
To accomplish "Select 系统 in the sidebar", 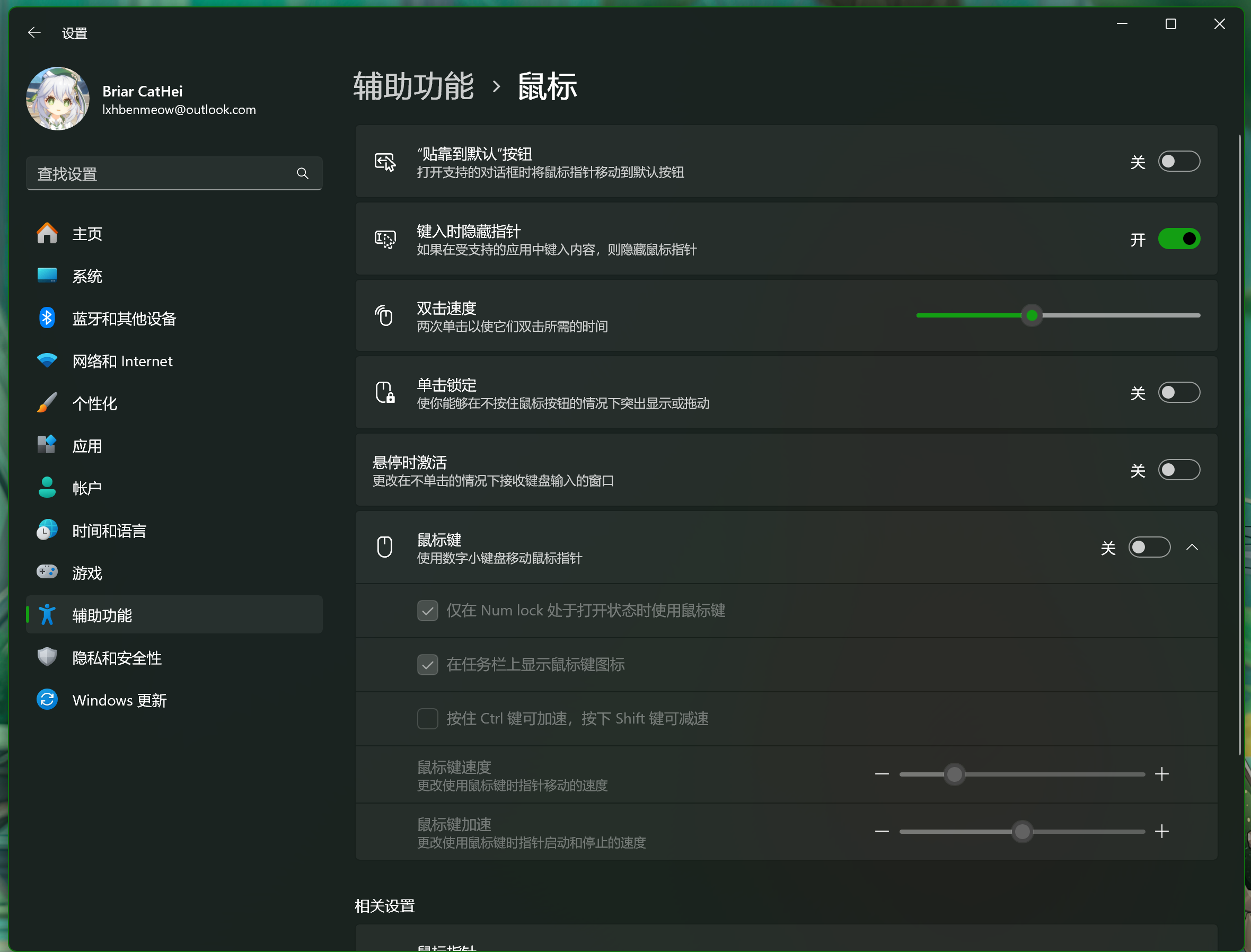I will [87, 276].
